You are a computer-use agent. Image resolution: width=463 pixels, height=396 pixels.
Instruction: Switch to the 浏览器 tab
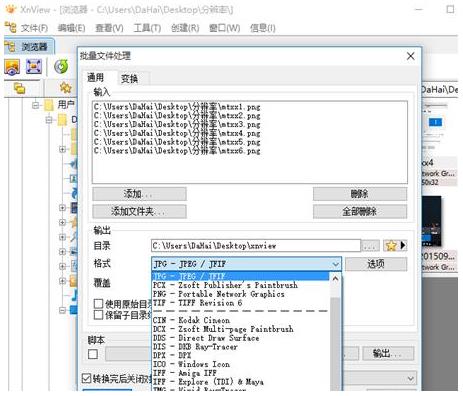click(29, 46)
